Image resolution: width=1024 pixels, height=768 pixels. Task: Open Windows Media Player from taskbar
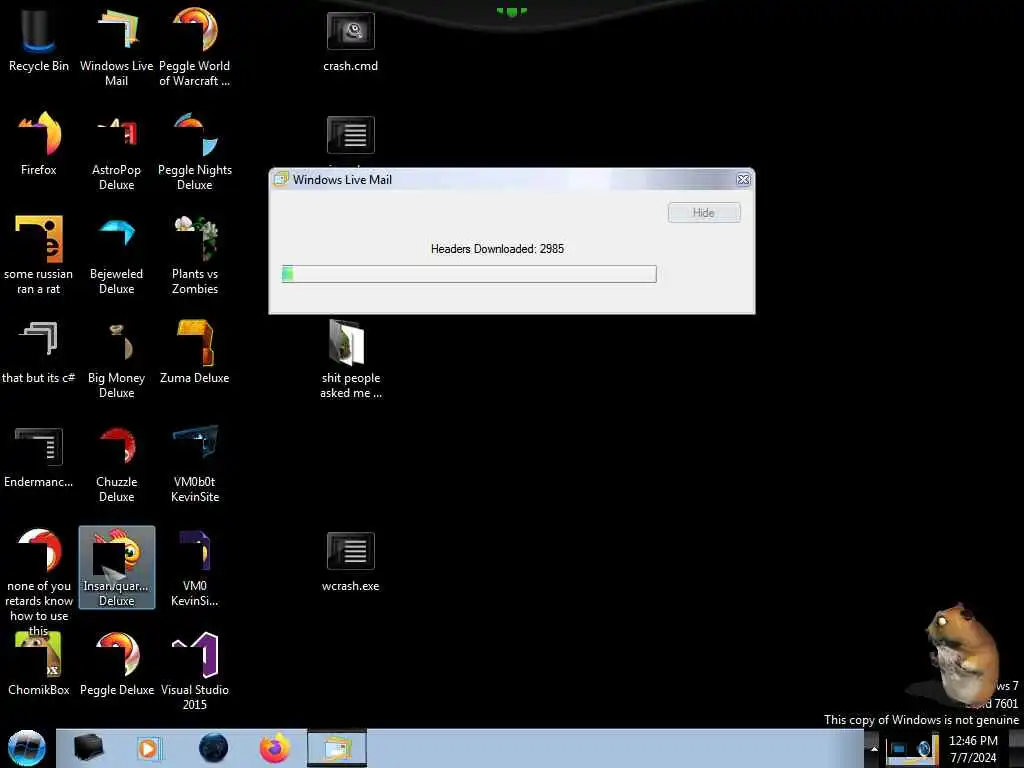(148, 748)
